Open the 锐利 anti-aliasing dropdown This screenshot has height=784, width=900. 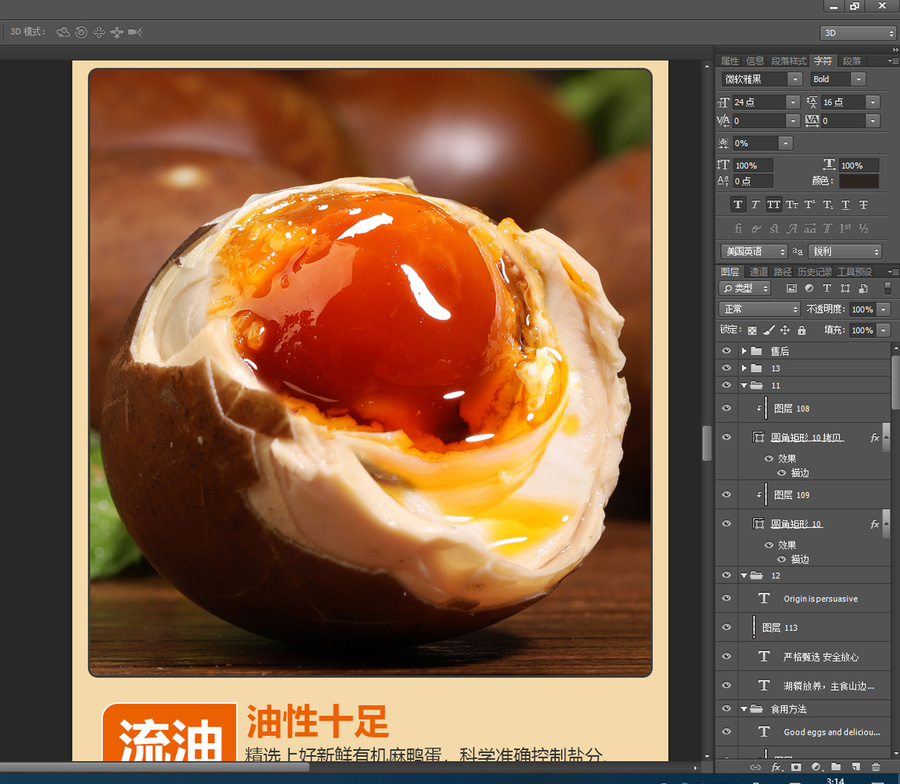tap(844, 251)
